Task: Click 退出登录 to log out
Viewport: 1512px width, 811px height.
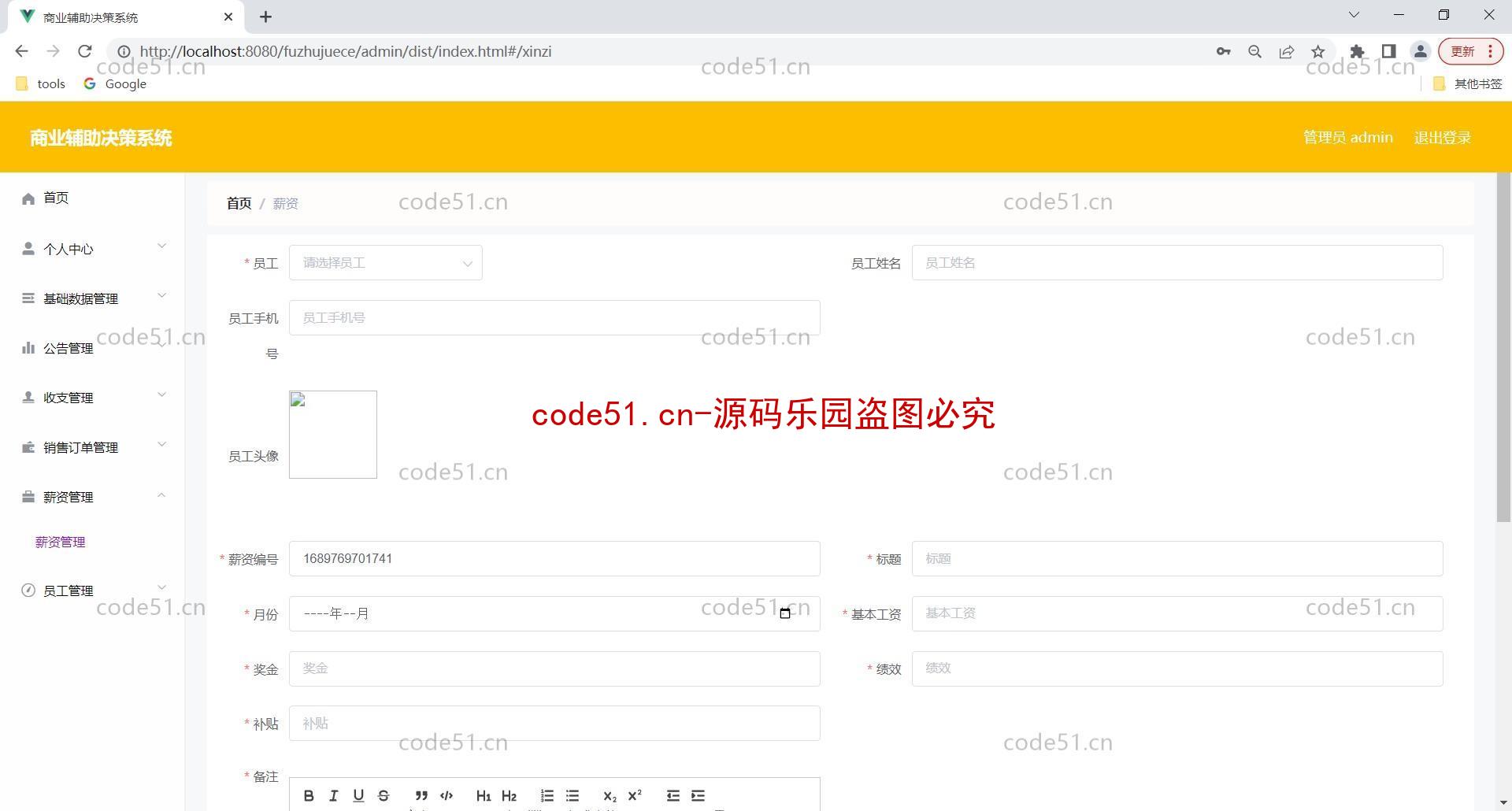Action: point(1442,137)
